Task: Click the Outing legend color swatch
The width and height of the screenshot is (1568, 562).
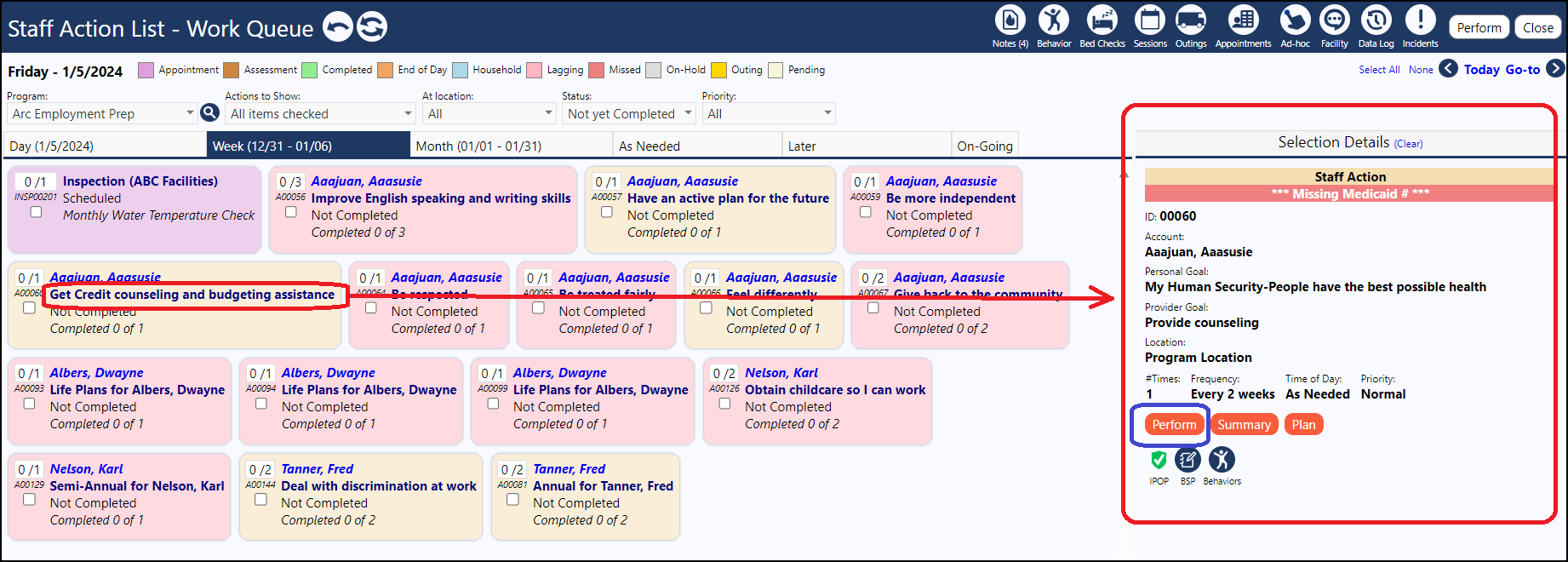Action: pyautogui.click(x=718, y=70)
